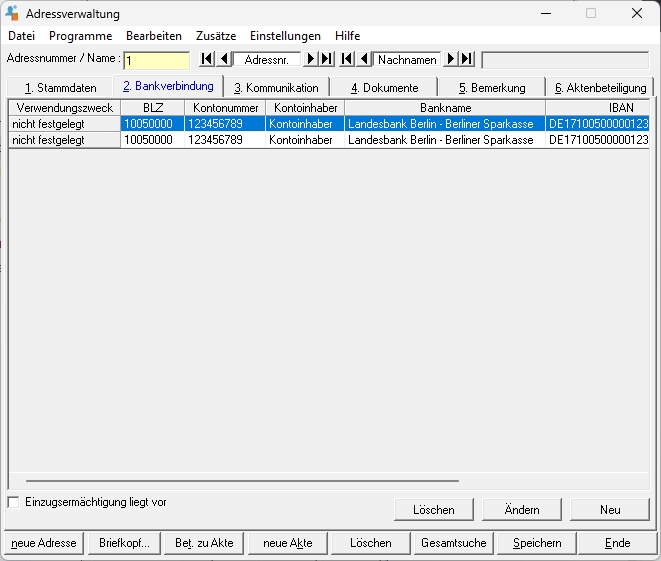The width and height of the screenshot is (661, 561).
Task: Go to next Adressnr. record
Action: click(310, 60)
